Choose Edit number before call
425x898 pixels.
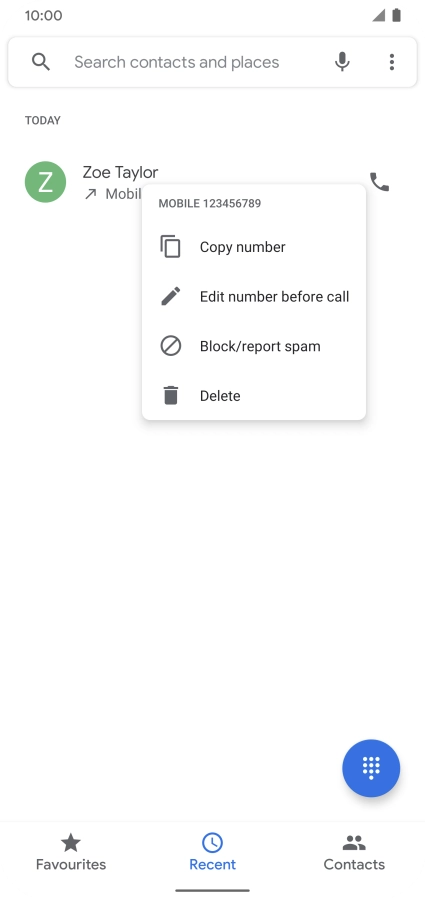254,297
